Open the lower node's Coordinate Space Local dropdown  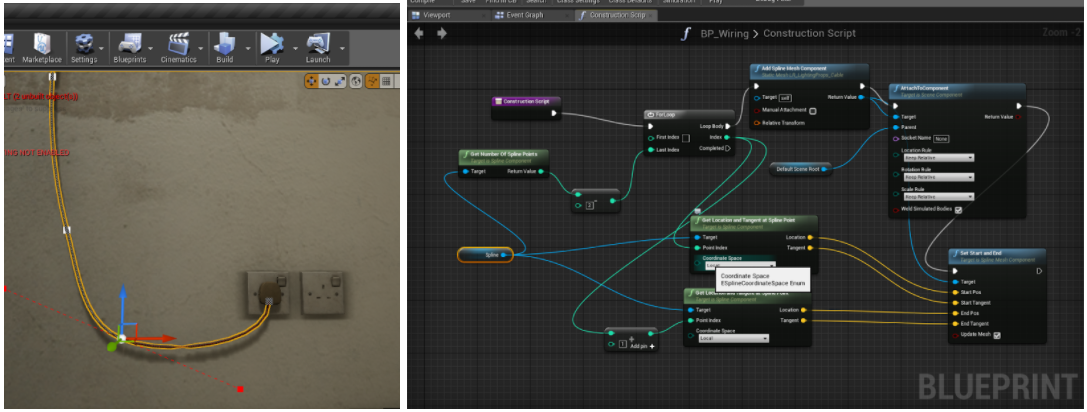pos(733,338)
